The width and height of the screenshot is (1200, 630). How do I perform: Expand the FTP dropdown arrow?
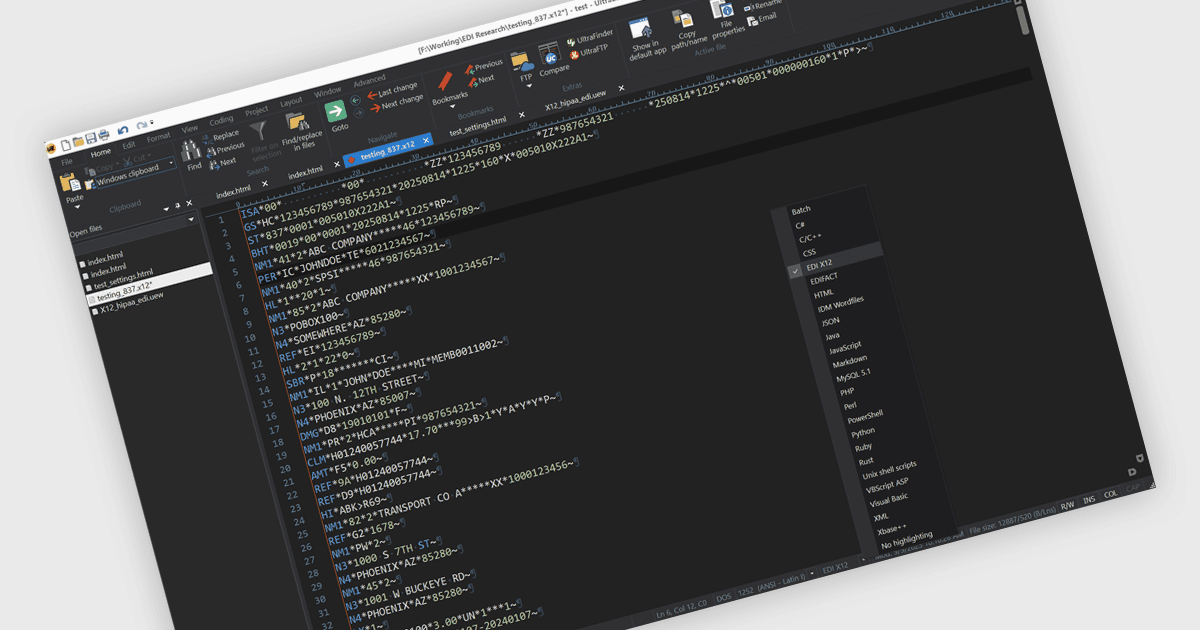coord(527,85)
